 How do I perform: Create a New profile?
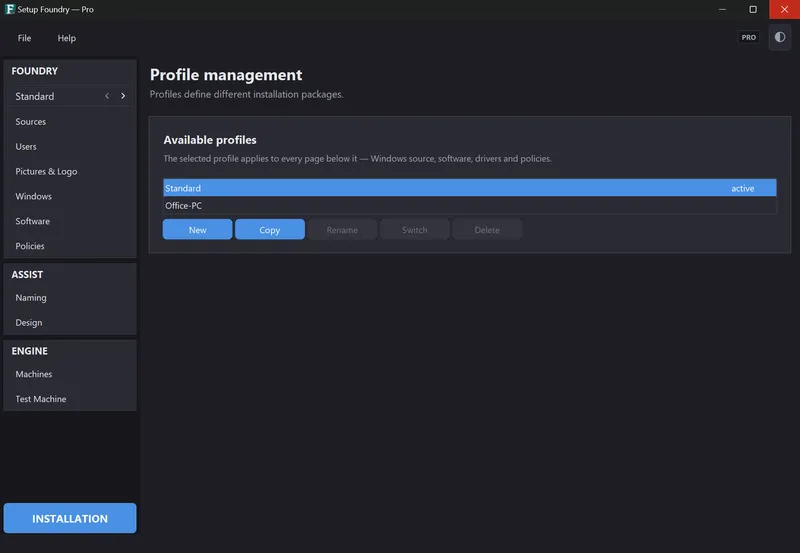point(197,230)
